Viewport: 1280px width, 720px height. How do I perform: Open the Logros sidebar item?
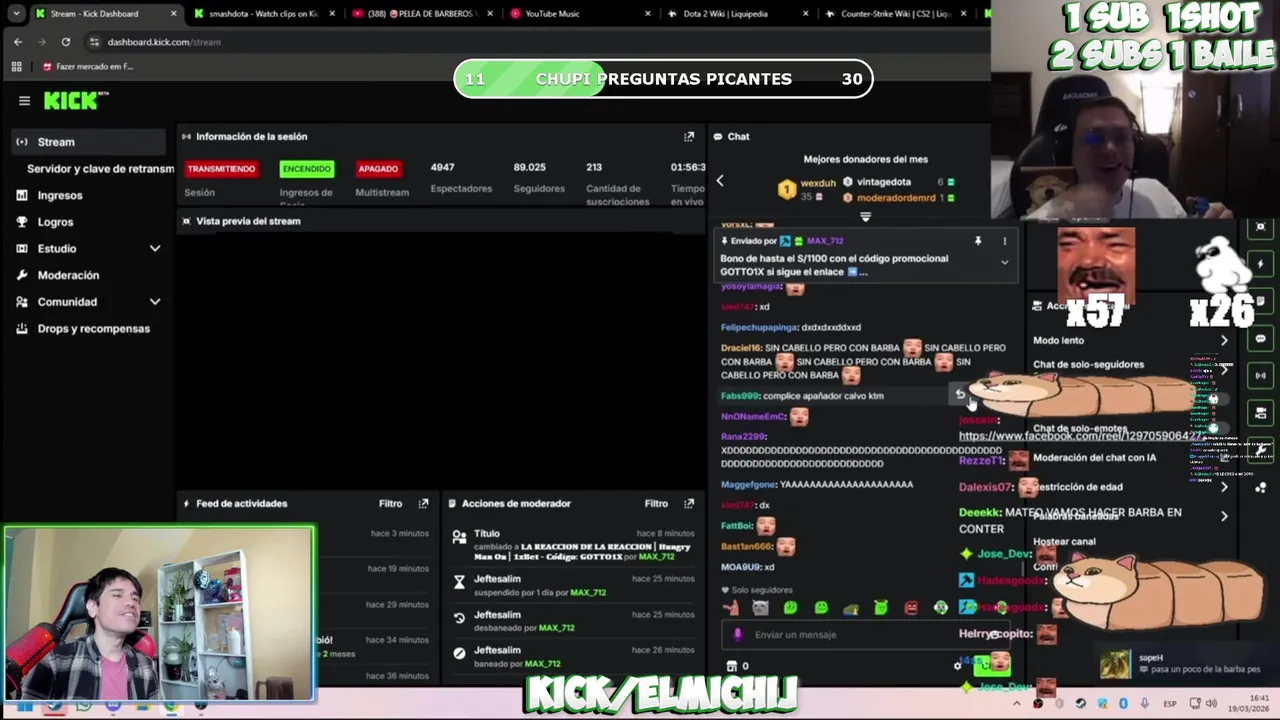(55, 222)
